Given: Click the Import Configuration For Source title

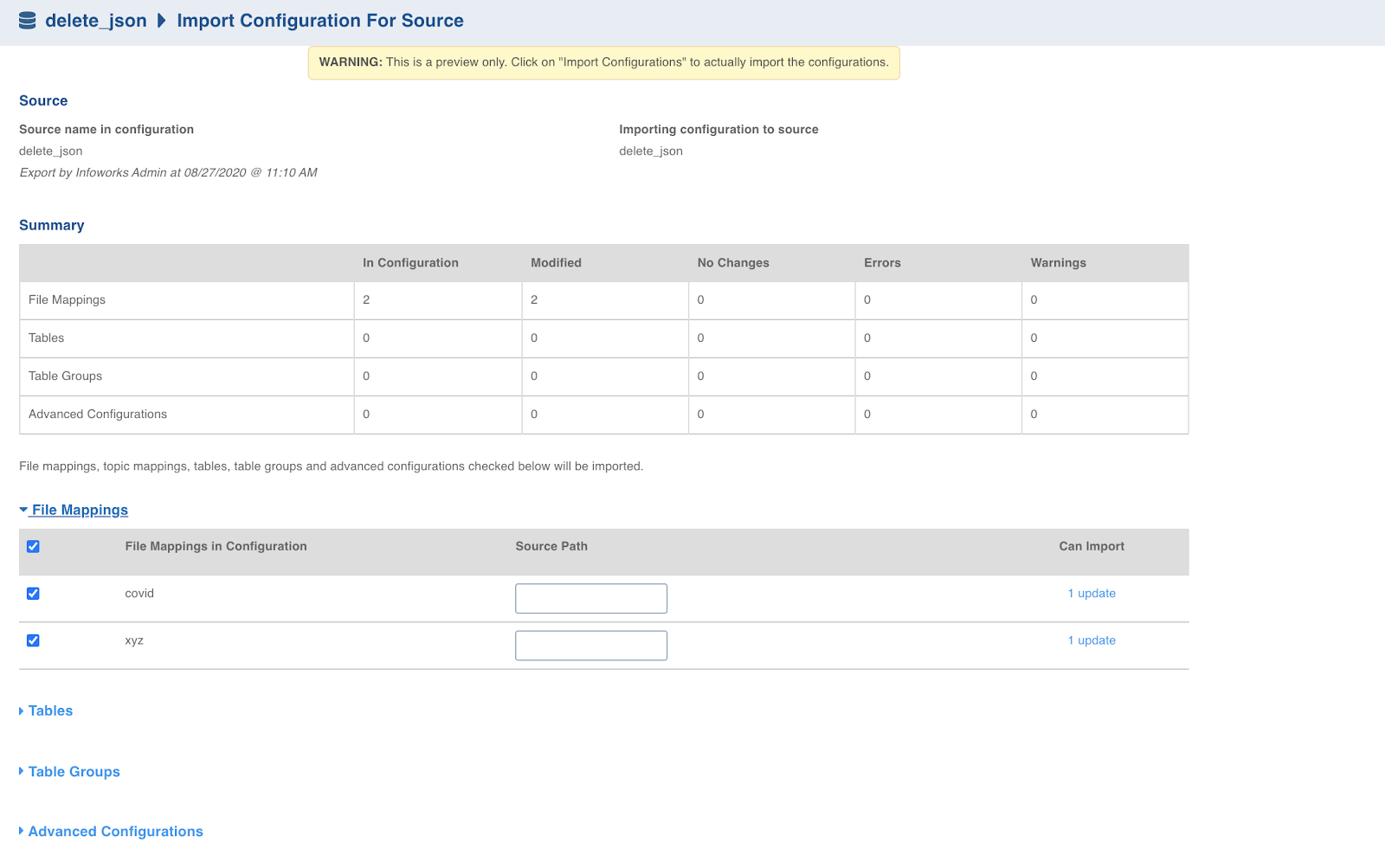Looking at the screenshot, I should tap(320, 21).
